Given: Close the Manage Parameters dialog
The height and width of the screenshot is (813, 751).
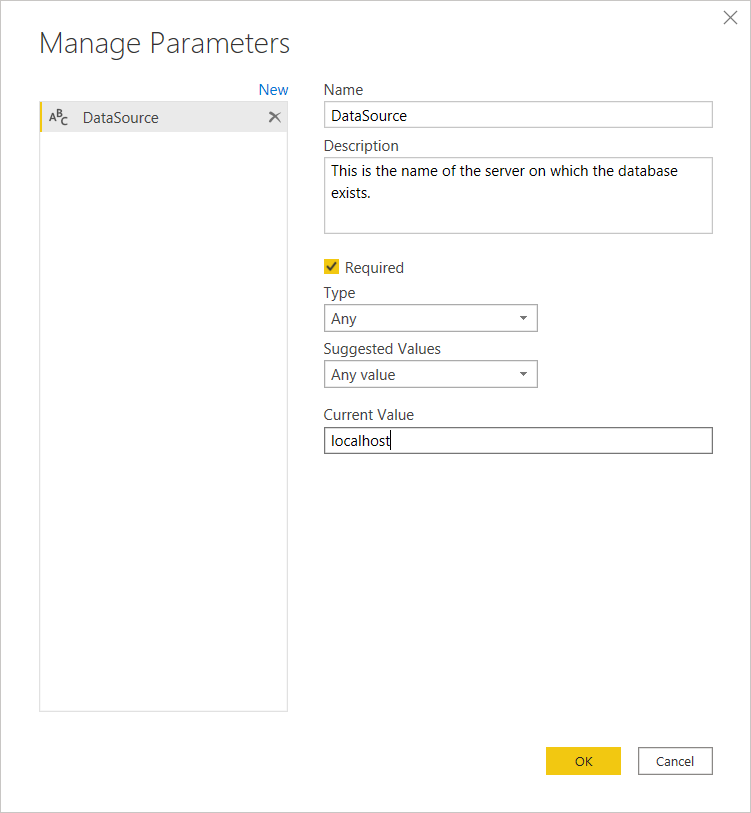Looking at the screenshot, I should (730, 18).
